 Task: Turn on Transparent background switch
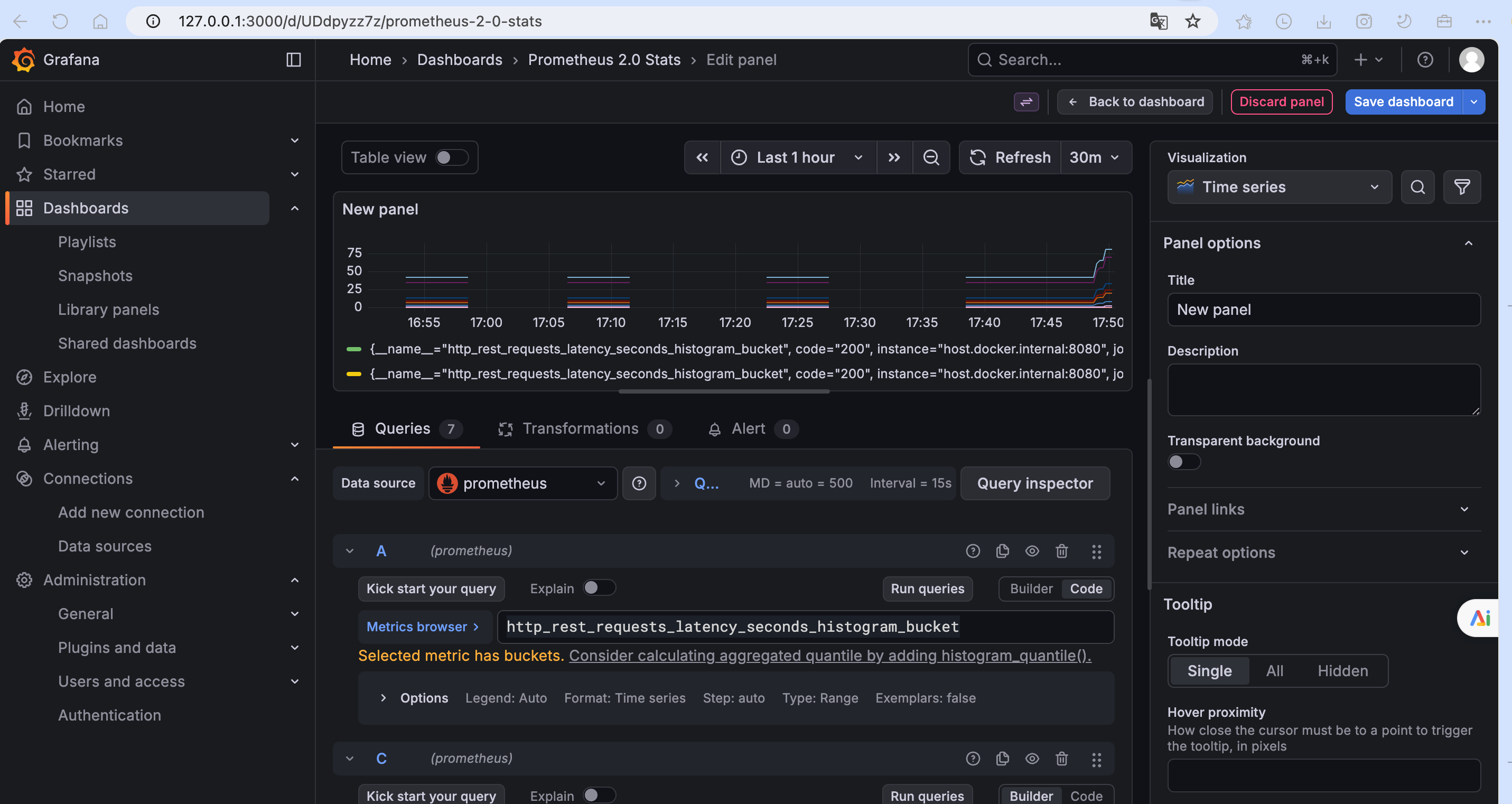[1183, 462]
